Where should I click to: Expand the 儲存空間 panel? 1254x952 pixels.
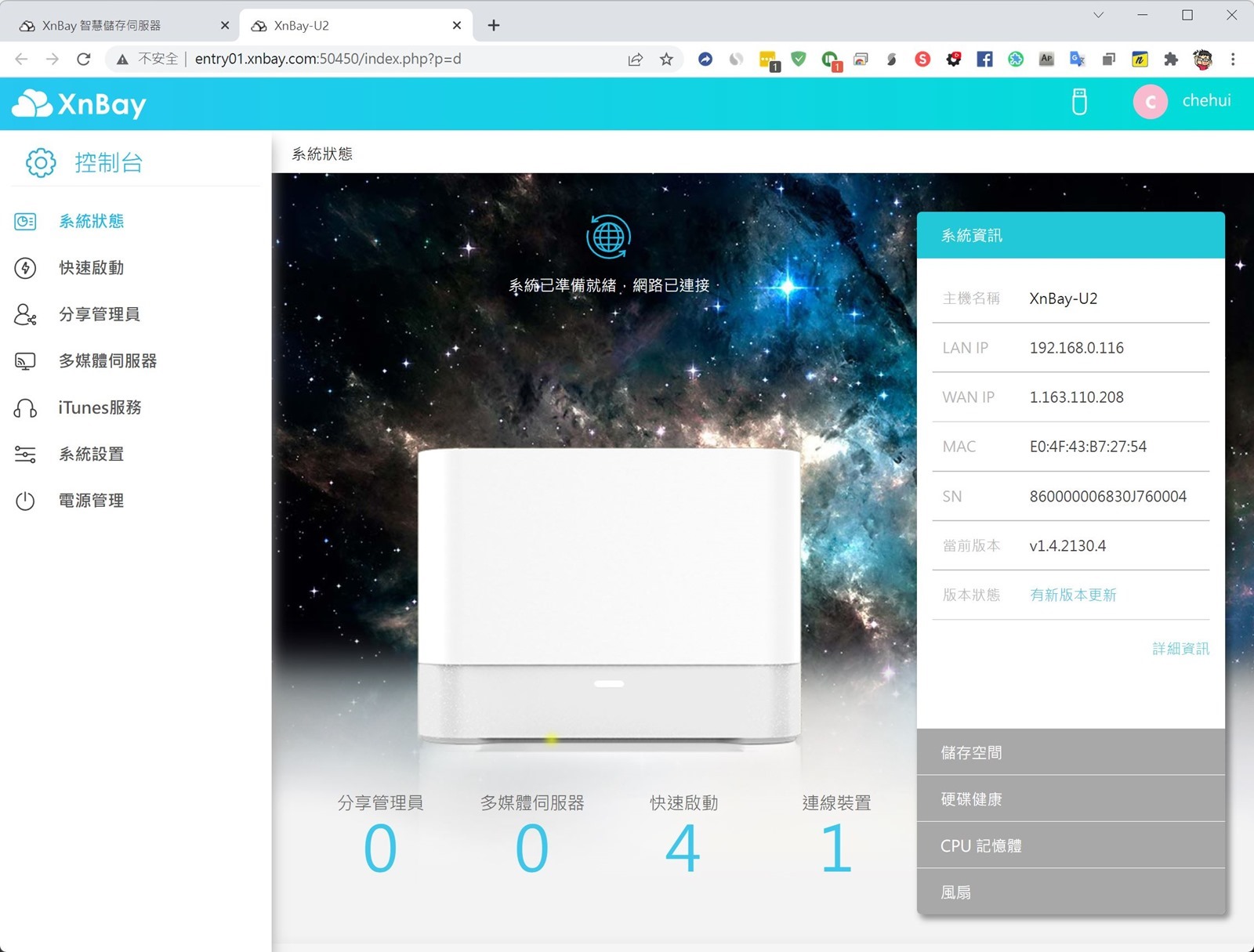(1070, 752)
